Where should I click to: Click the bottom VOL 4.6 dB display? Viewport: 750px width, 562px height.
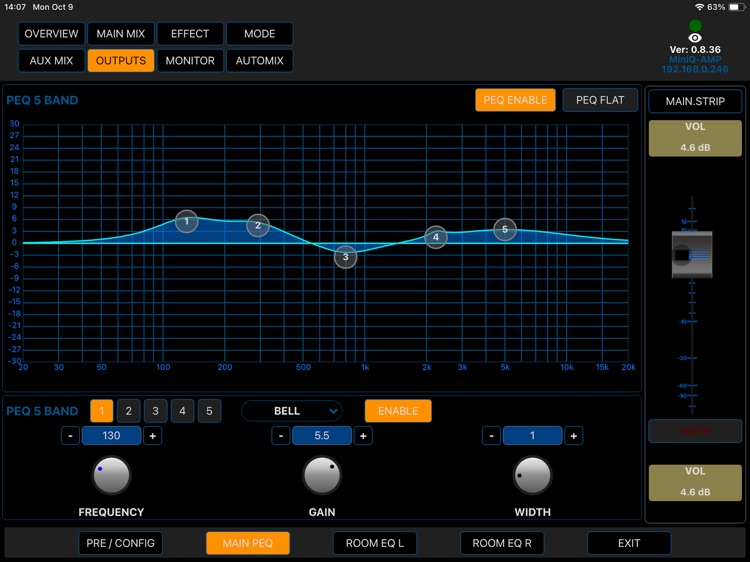(695, 483)
